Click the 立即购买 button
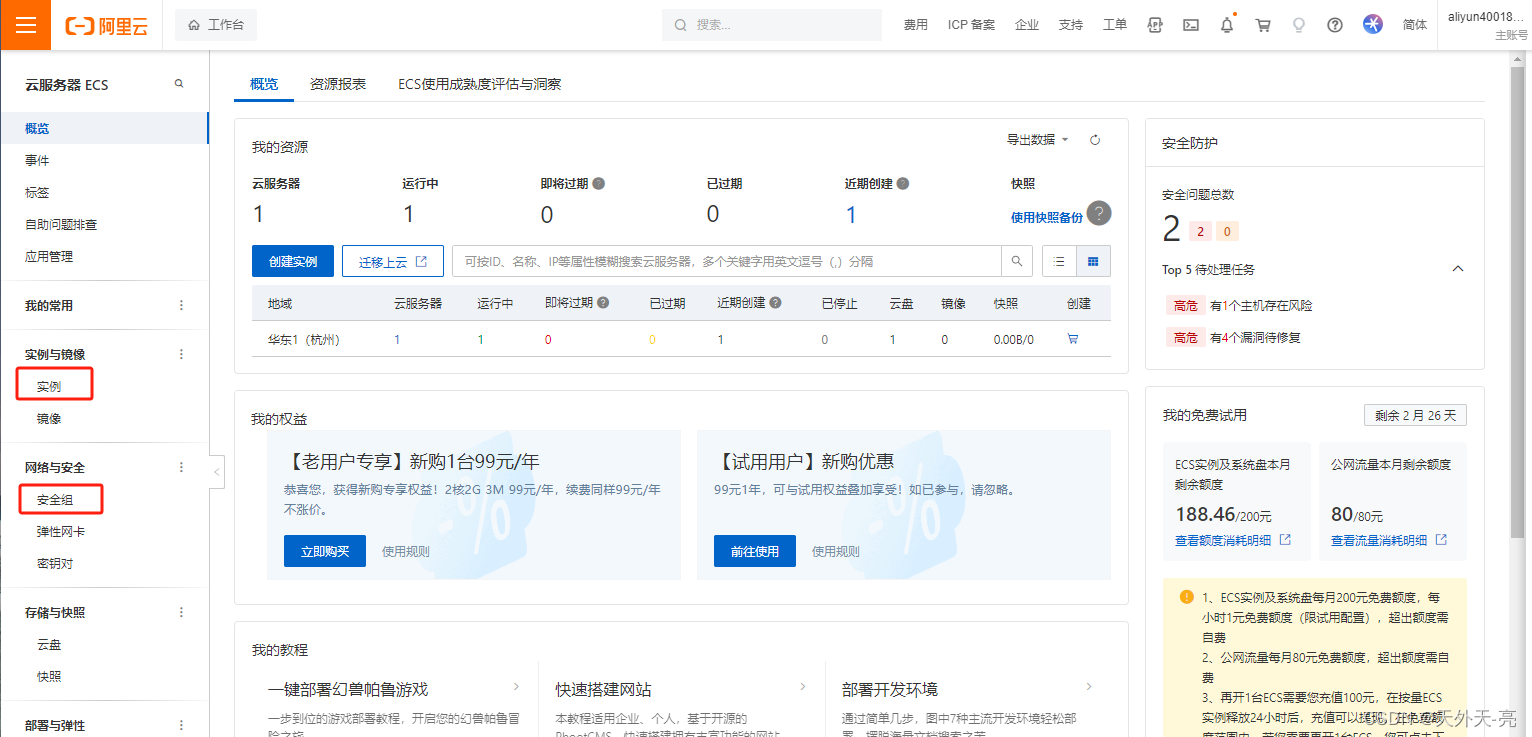Image resolution: width=1532 pixels, height=737 pixels. 325,551
